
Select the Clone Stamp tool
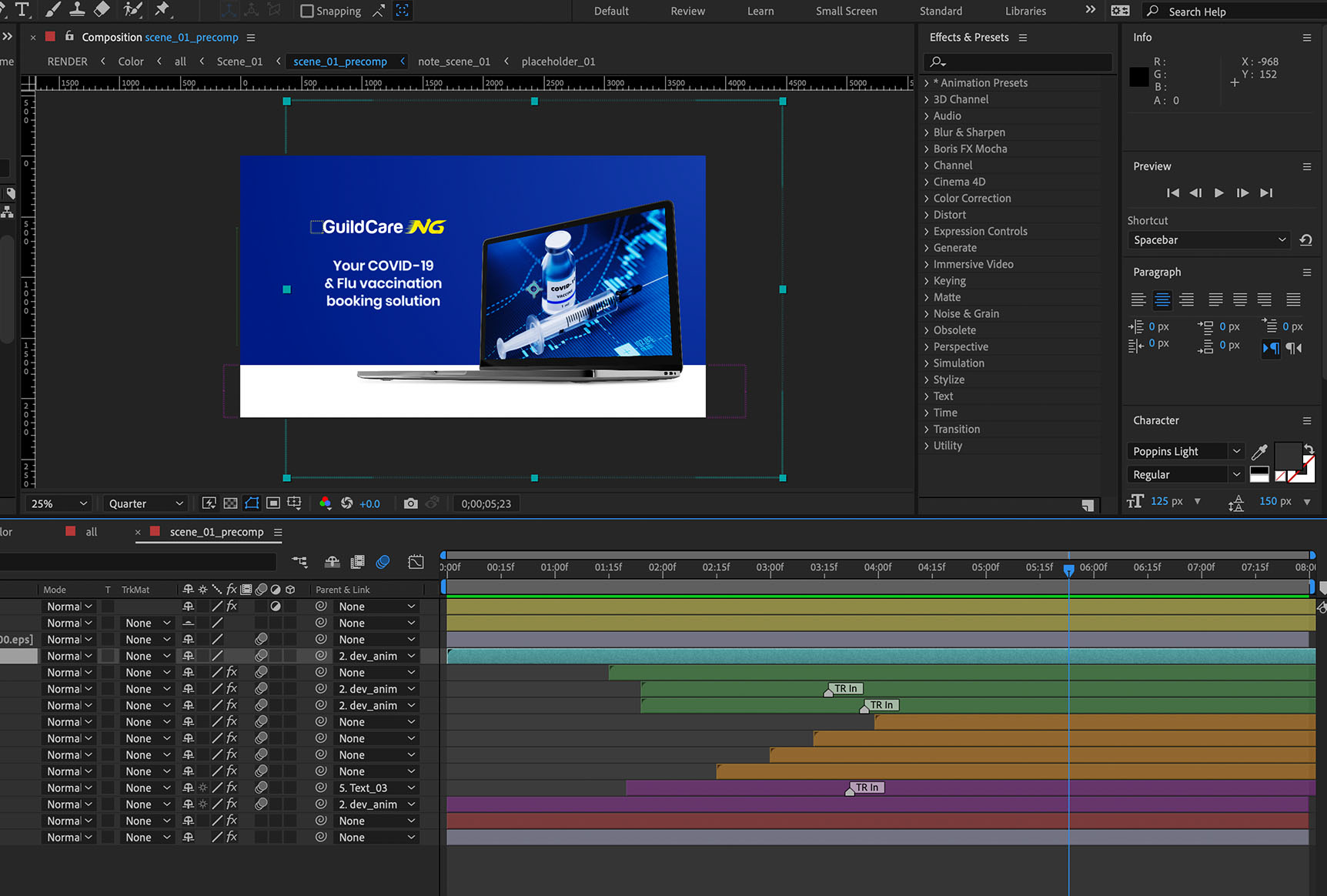tap(77, 9)
